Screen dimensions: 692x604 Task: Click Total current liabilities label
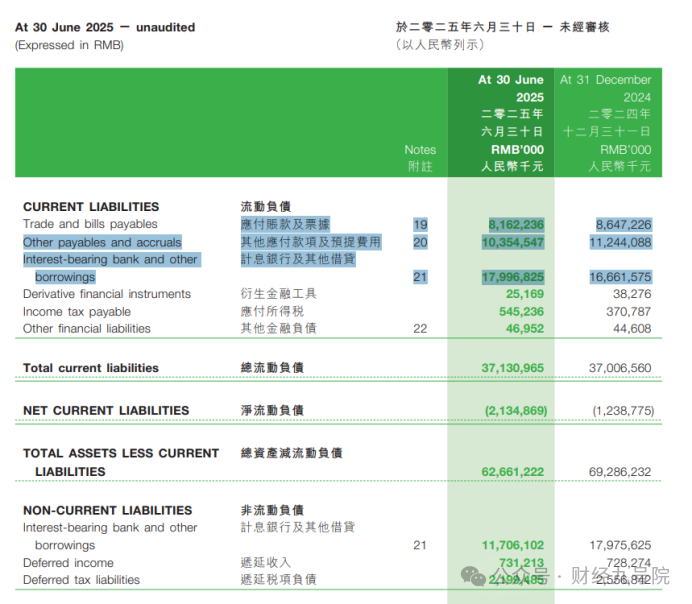tap(90, 368)
